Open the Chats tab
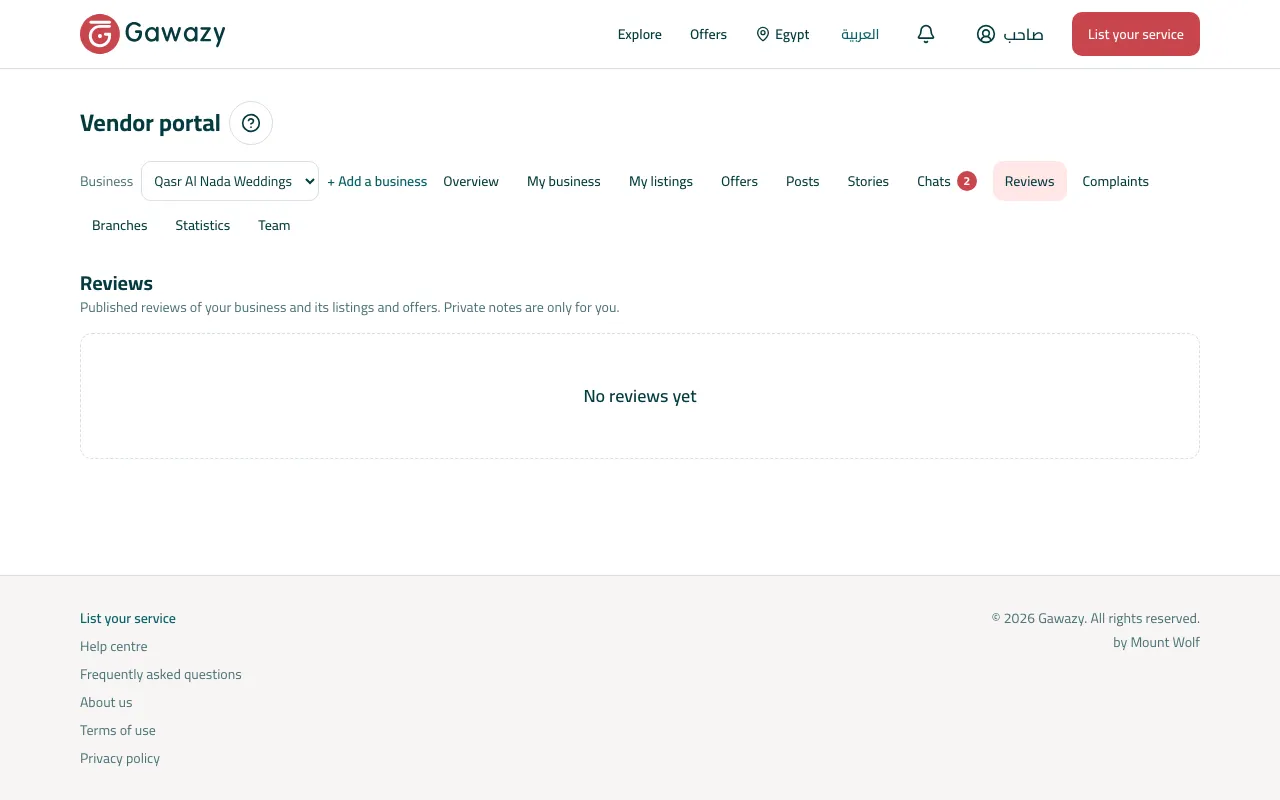1280x800 pixels. [x=946, y=181]
